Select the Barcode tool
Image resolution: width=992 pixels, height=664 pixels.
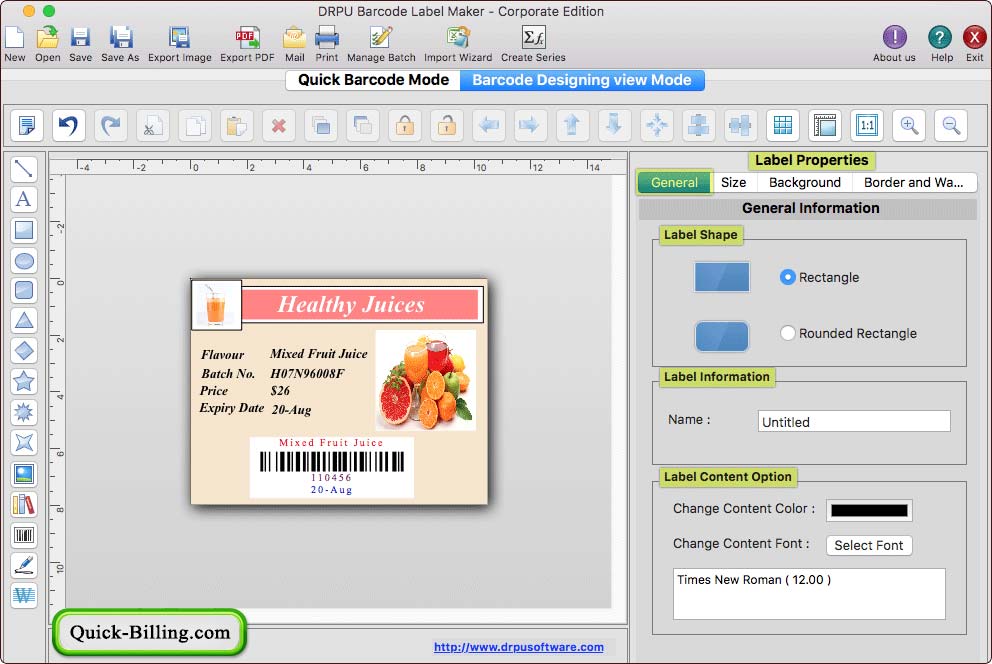pyautogui.click(x=24, y=535)
